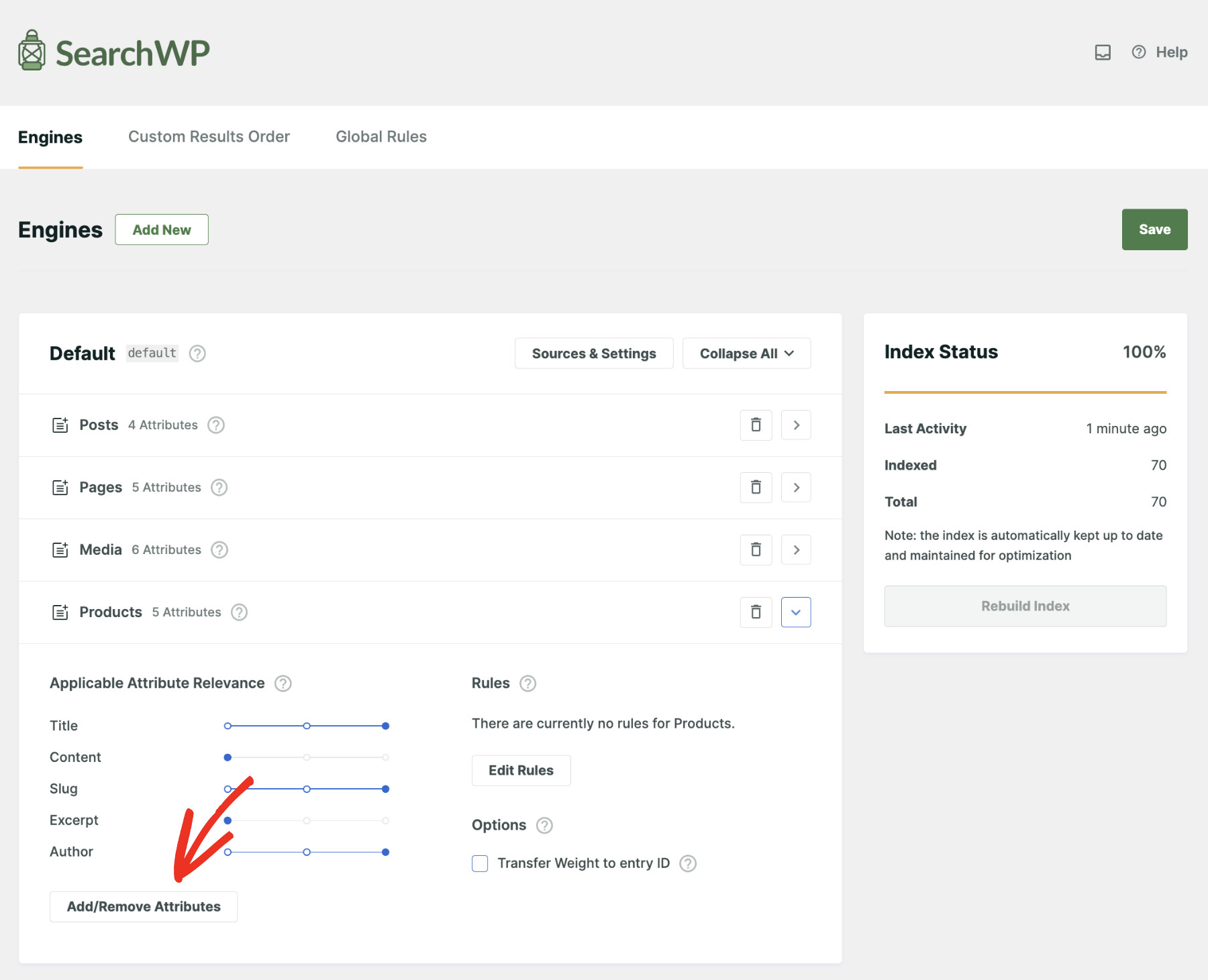Screen dimensions: 1208x980
Task: Show help for Rules section
Action: (x=528, y=684)
